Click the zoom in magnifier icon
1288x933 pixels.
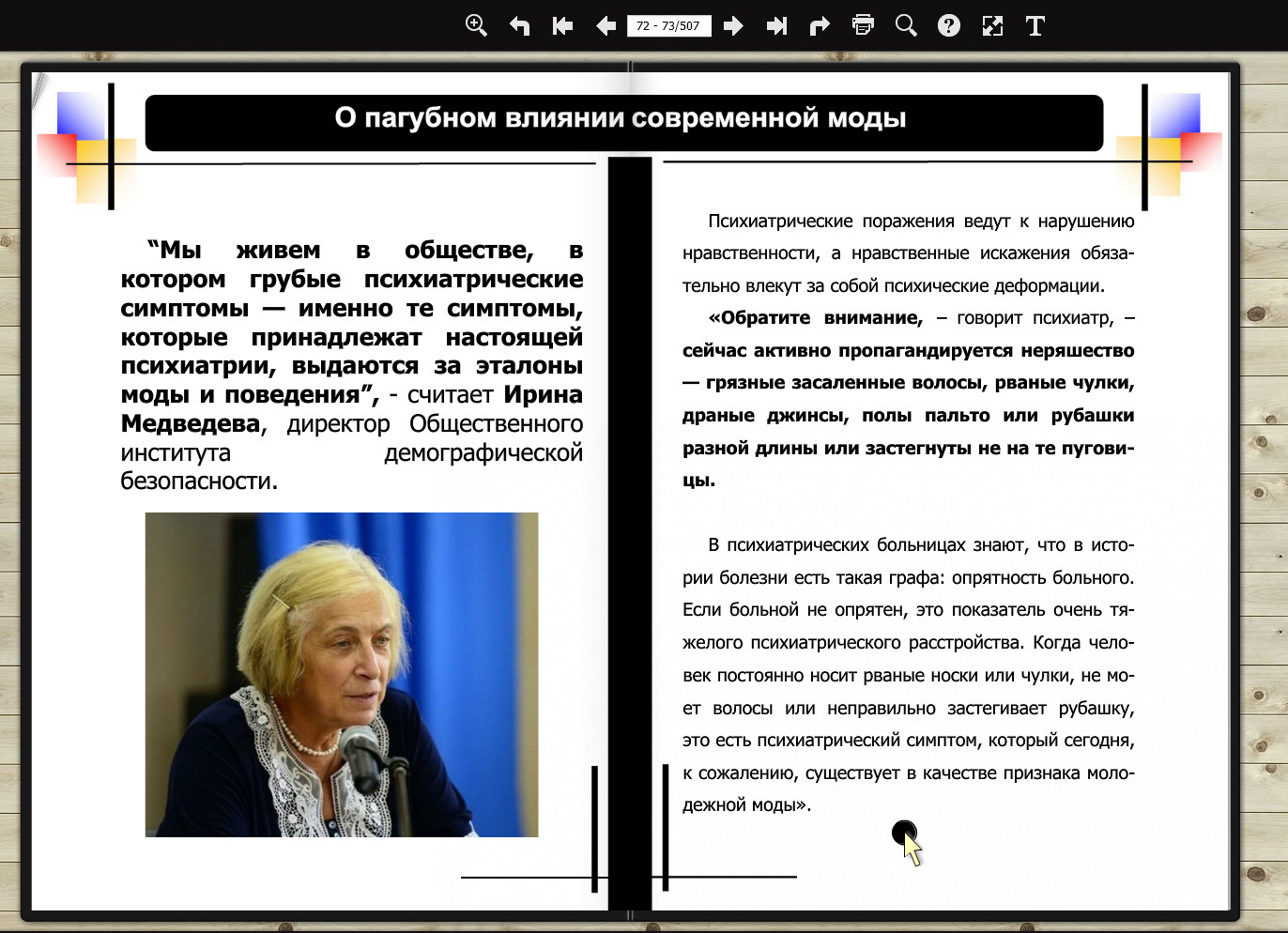click(476, 25)
